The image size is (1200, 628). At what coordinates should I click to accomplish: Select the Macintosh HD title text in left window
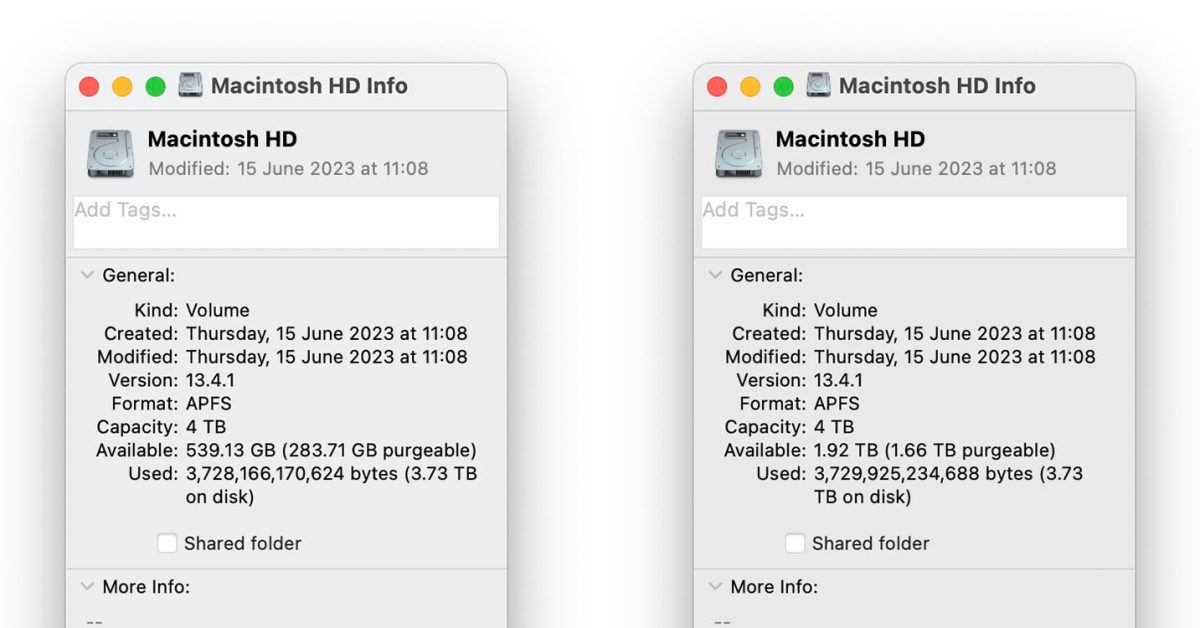tap(221, 139)
